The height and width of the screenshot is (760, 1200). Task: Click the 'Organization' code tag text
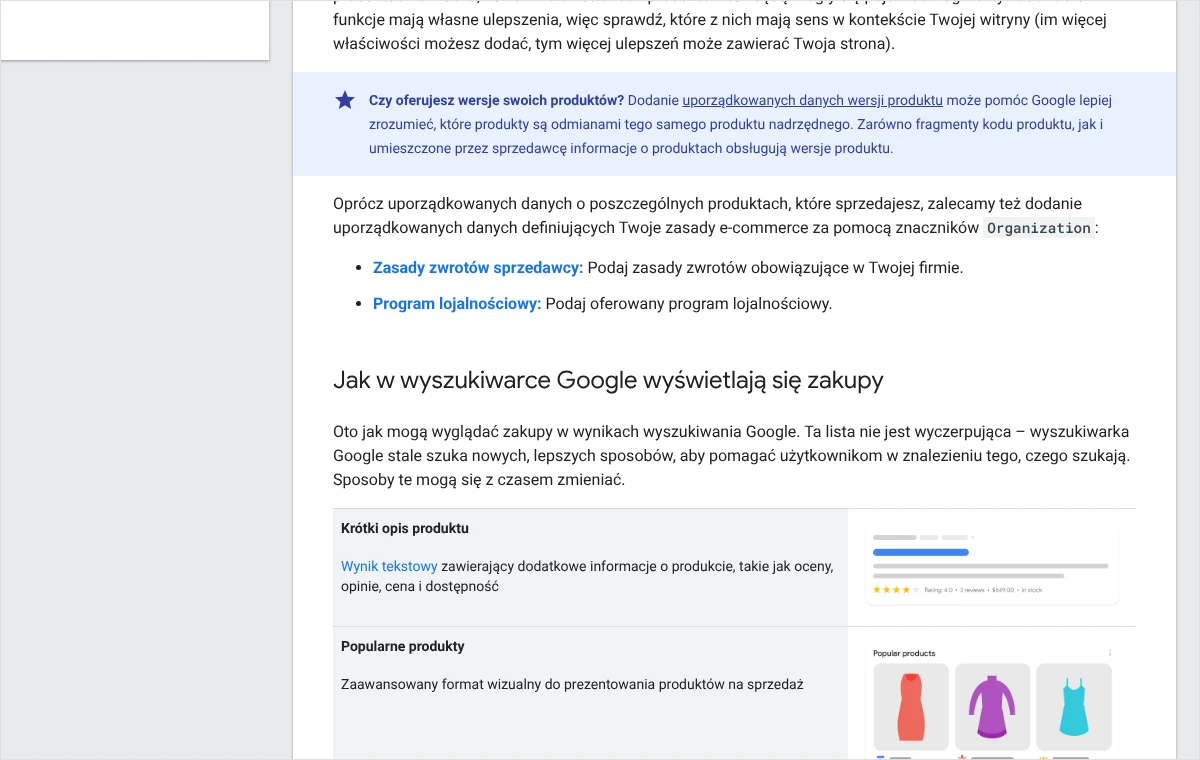pos(1039,228)
